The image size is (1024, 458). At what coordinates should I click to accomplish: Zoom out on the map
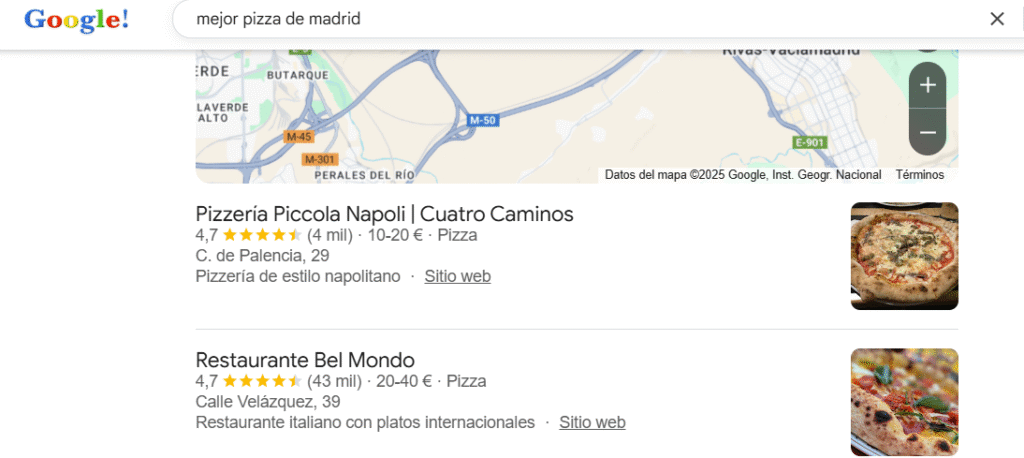[x=927, y=132]
